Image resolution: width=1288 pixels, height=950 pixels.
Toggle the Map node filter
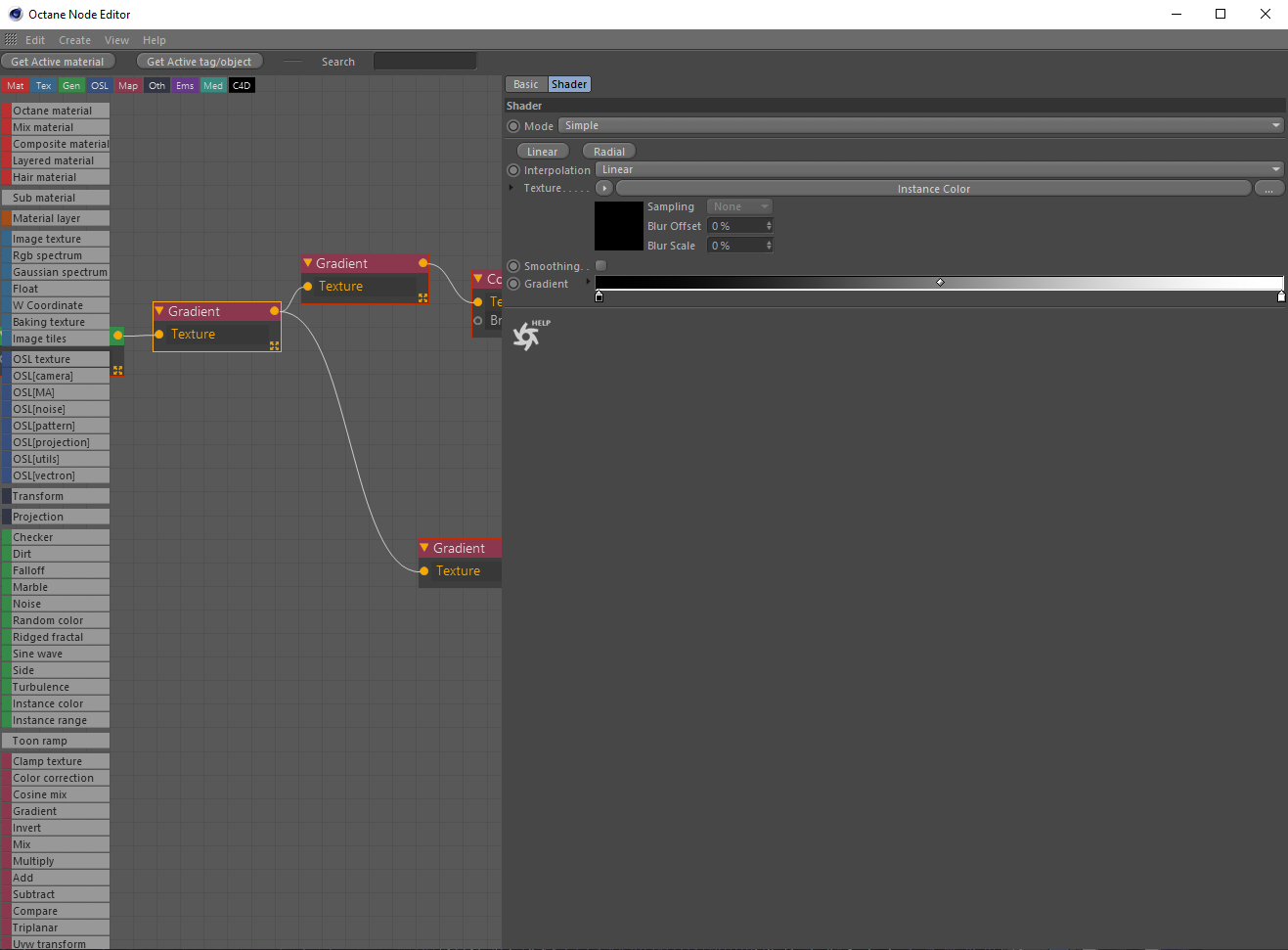(x=128, y=86)
